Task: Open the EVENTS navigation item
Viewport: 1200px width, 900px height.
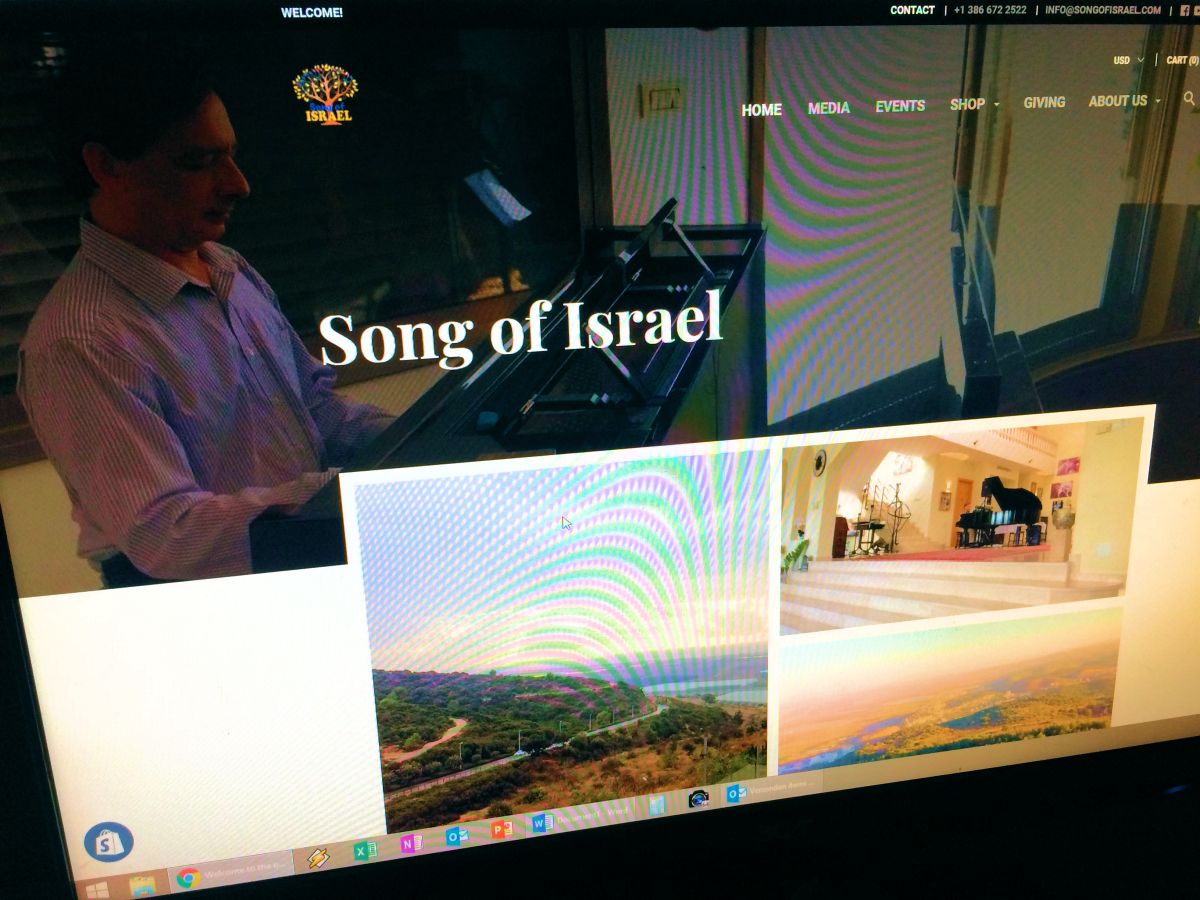Action: click(x=900, y=106)
